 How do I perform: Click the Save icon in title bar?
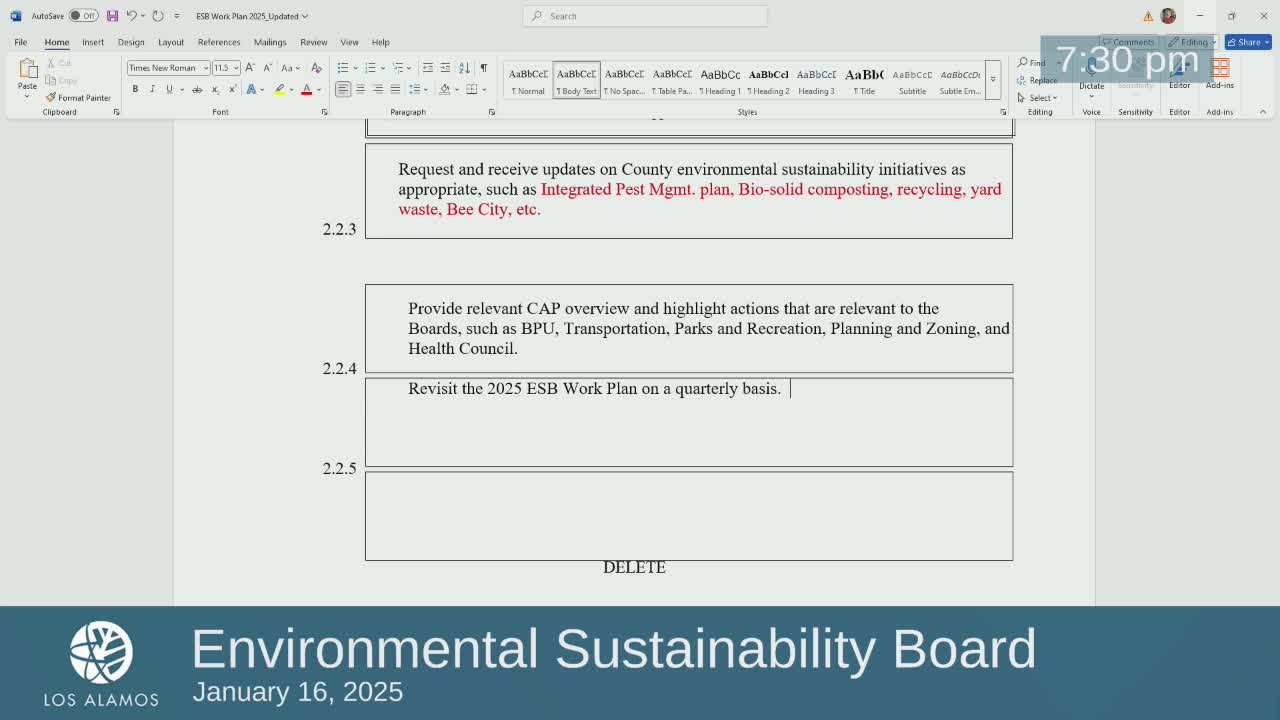point(112,16)
